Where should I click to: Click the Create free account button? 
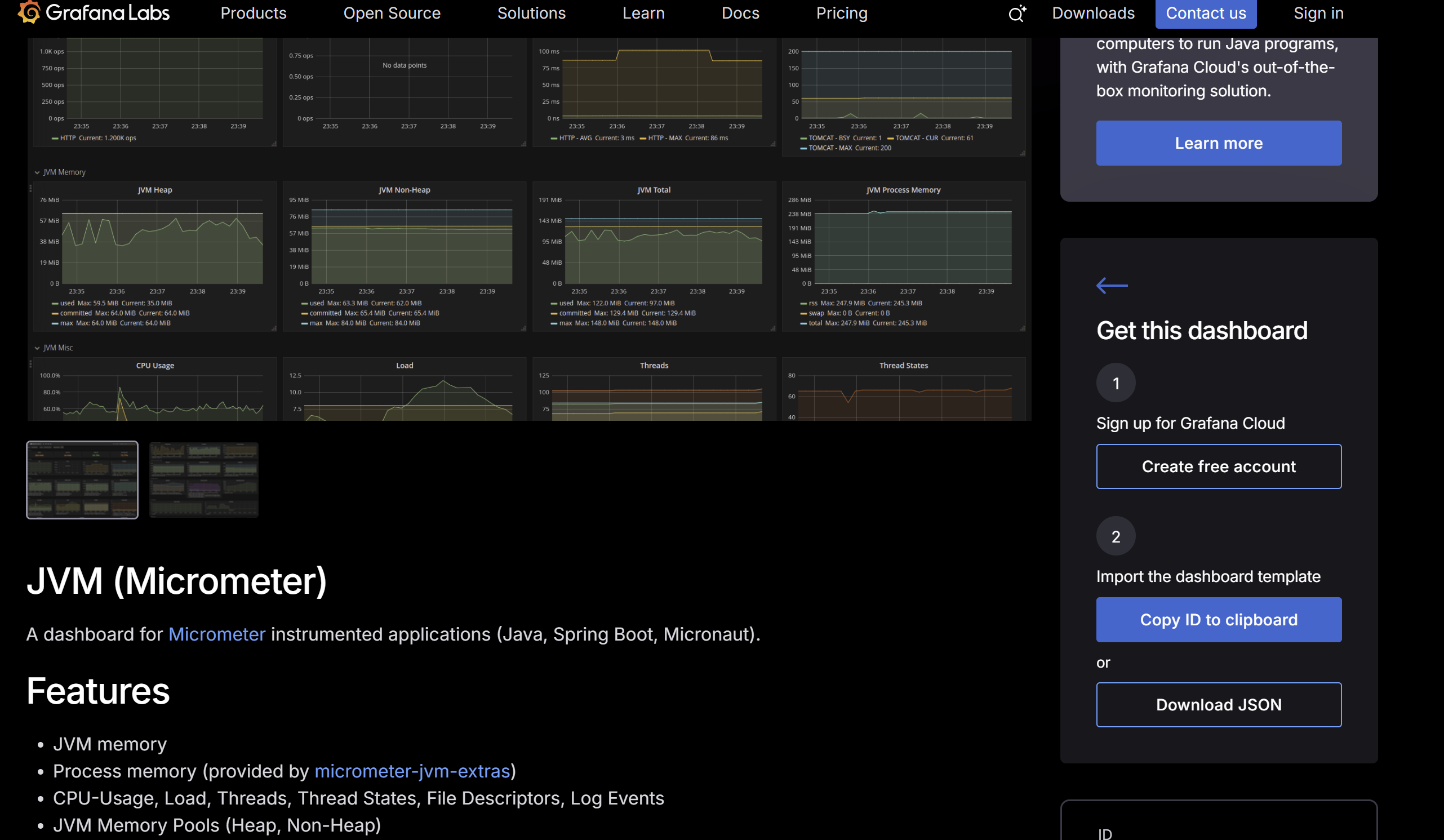point(1218,466)
